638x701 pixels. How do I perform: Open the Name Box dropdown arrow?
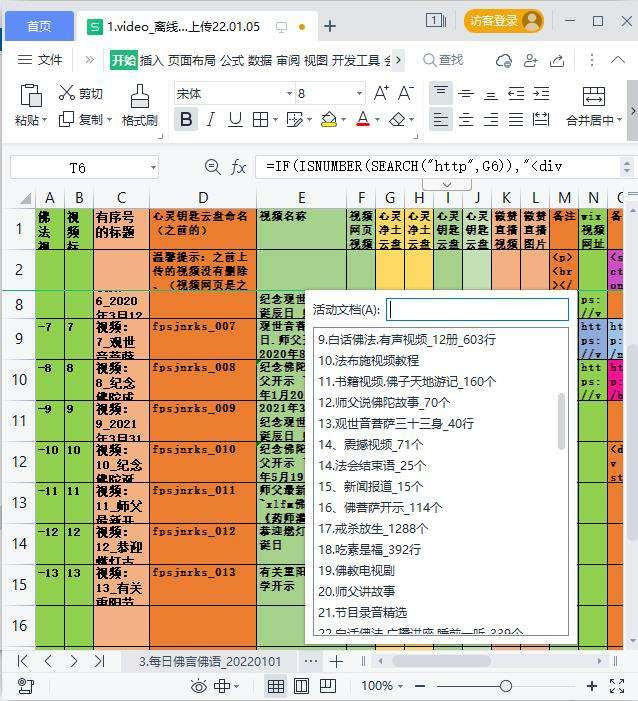[153, 168]
